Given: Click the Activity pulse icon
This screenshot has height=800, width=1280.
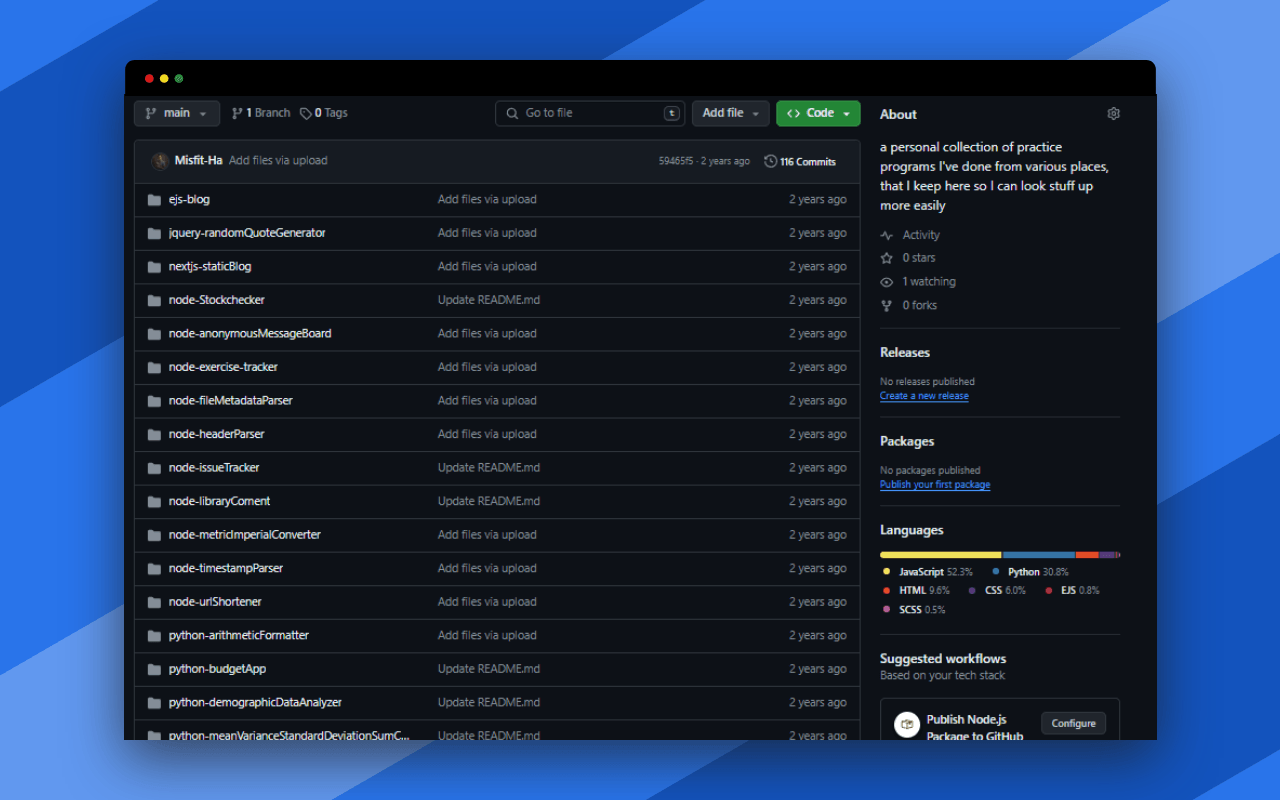Looking at the screenshot, I should (x=886, y=235).
